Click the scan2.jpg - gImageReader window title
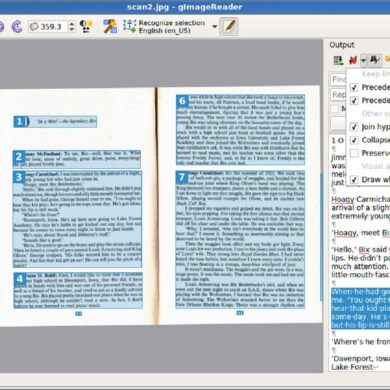The height and width of the screenshot is (390, 390). point(184,7)
